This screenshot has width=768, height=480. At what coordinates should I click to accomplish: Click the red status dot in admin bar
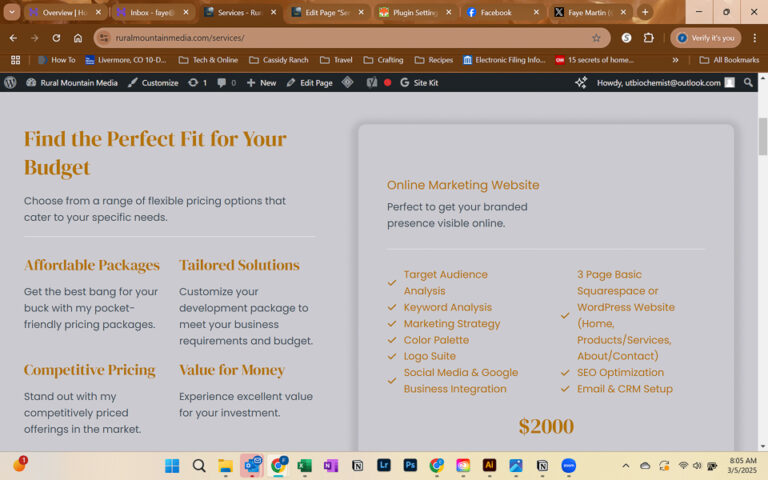(387, 83)
